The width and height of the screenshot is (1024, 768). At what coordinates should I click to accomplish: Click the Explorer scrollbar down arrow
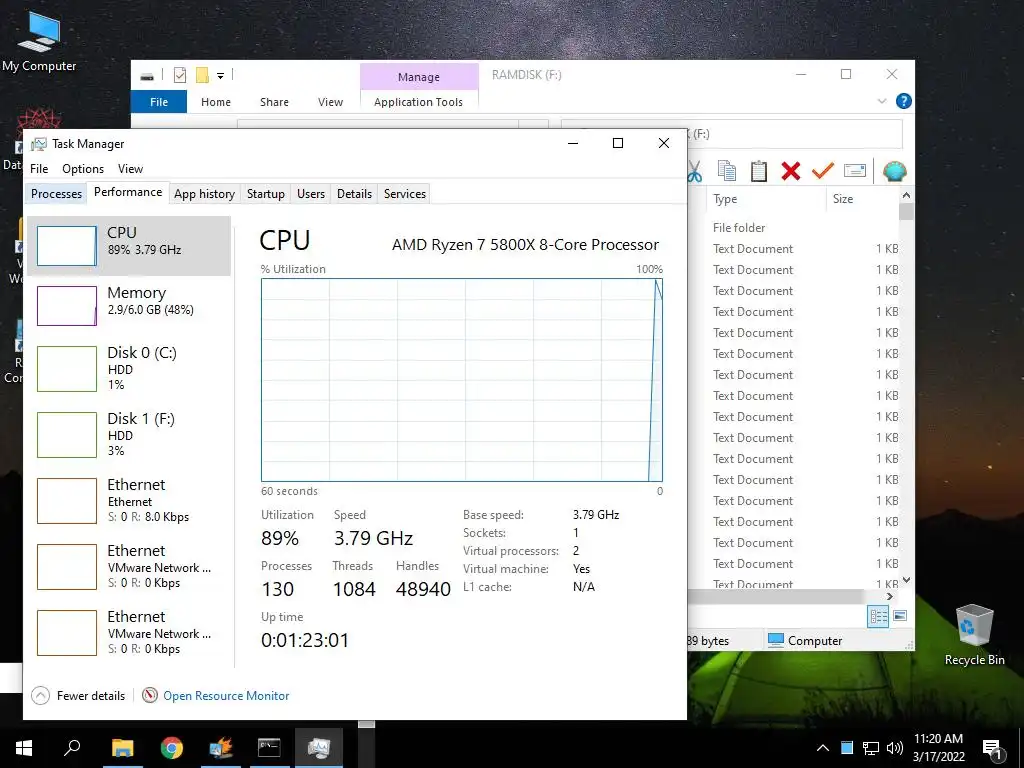(906, 580)
